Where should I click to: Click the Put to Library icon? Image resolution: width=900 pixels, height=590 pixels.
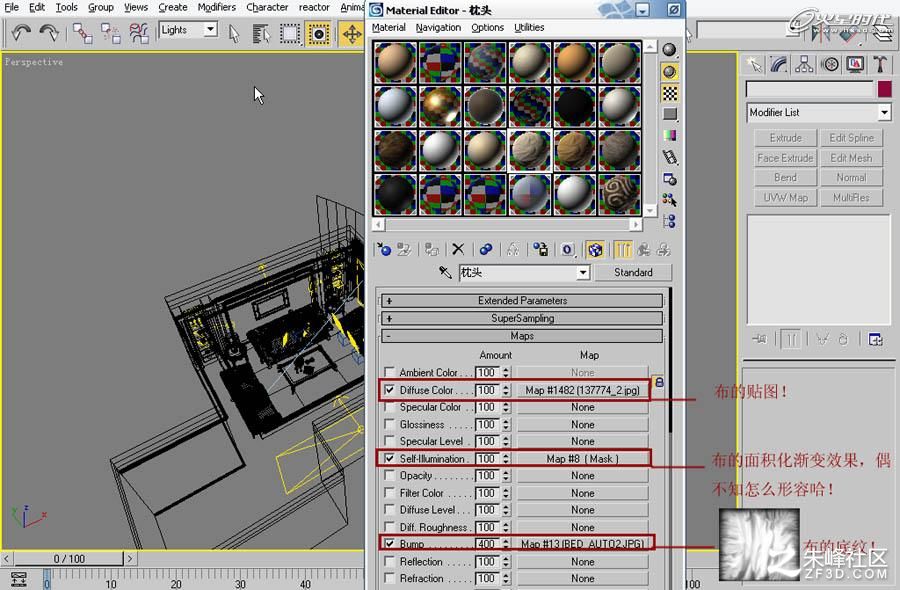click(540, 249)
